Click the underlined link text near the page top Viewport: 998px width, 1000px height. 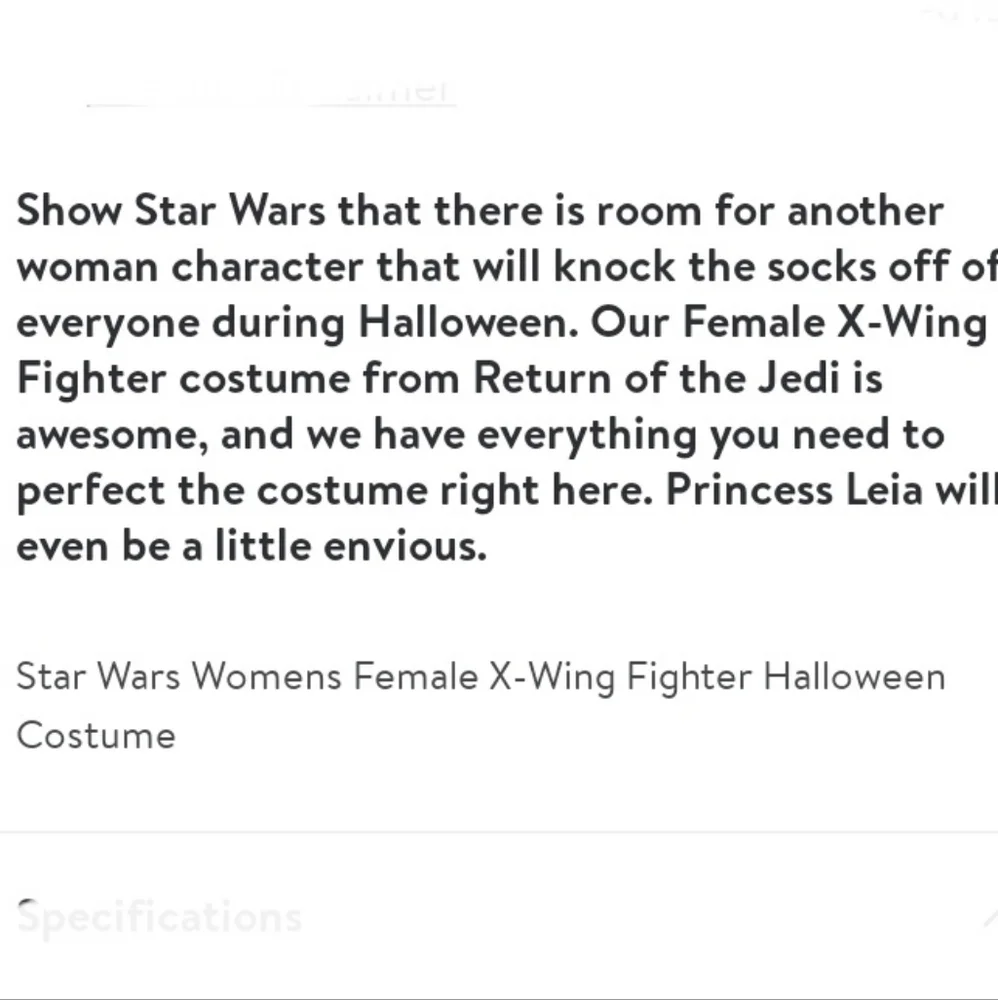click(270, 90)
